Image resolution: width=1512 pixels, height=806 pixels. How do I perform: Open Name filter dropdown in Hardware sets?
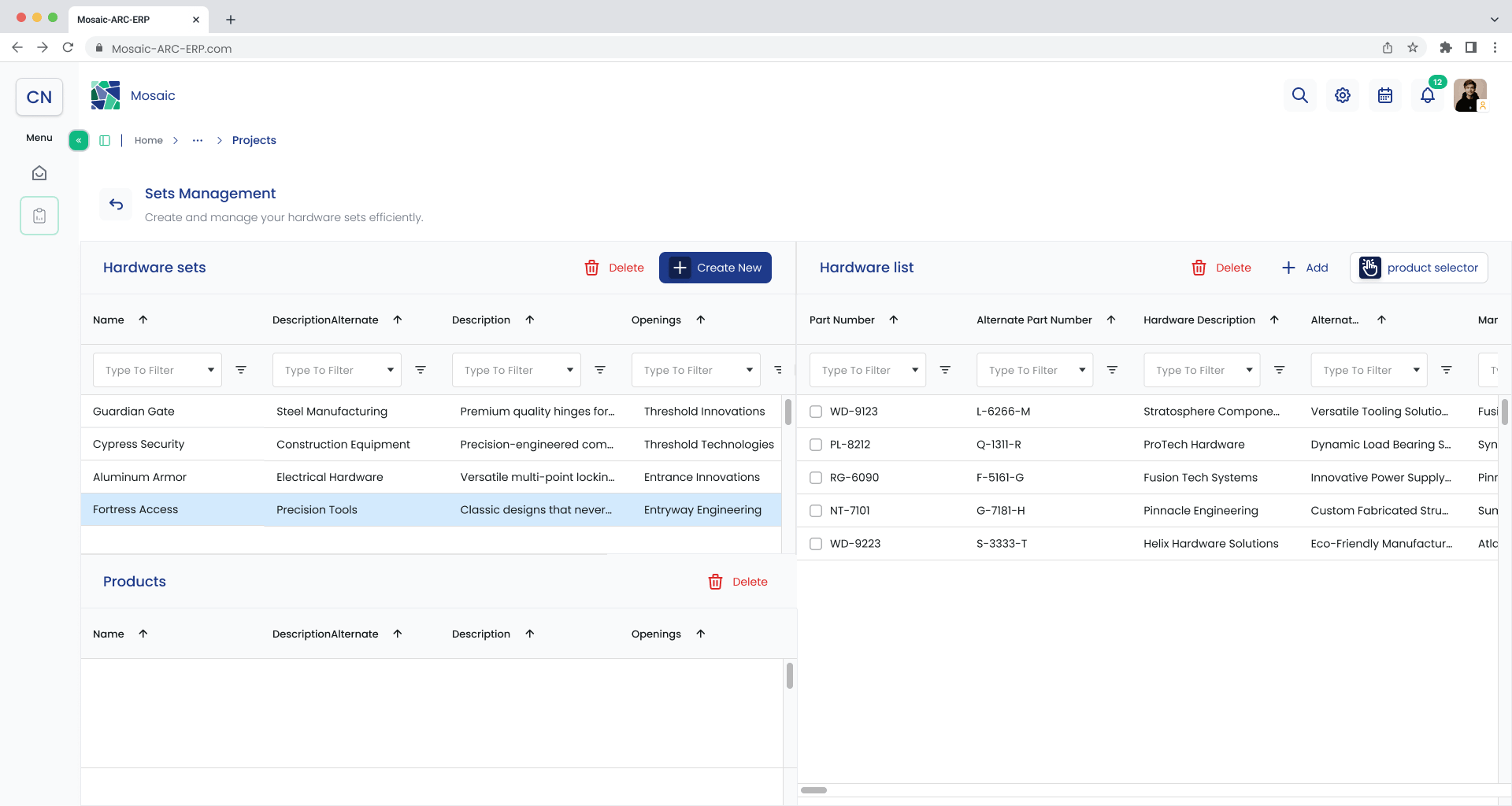click(x=157, y=370)
